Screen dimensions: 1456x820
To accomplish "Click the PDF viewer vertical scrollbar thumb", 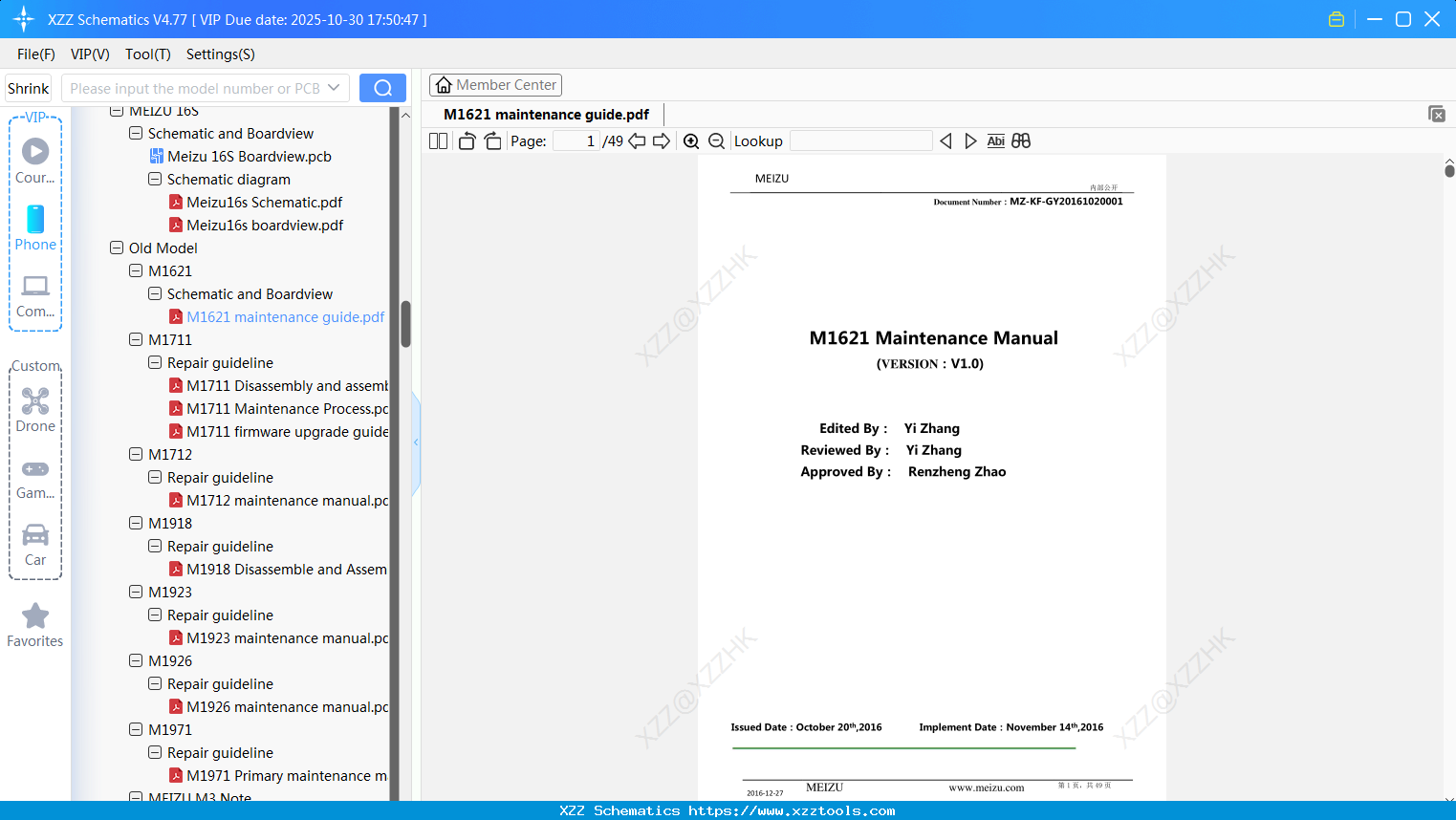I will (x=1449, y=170).
